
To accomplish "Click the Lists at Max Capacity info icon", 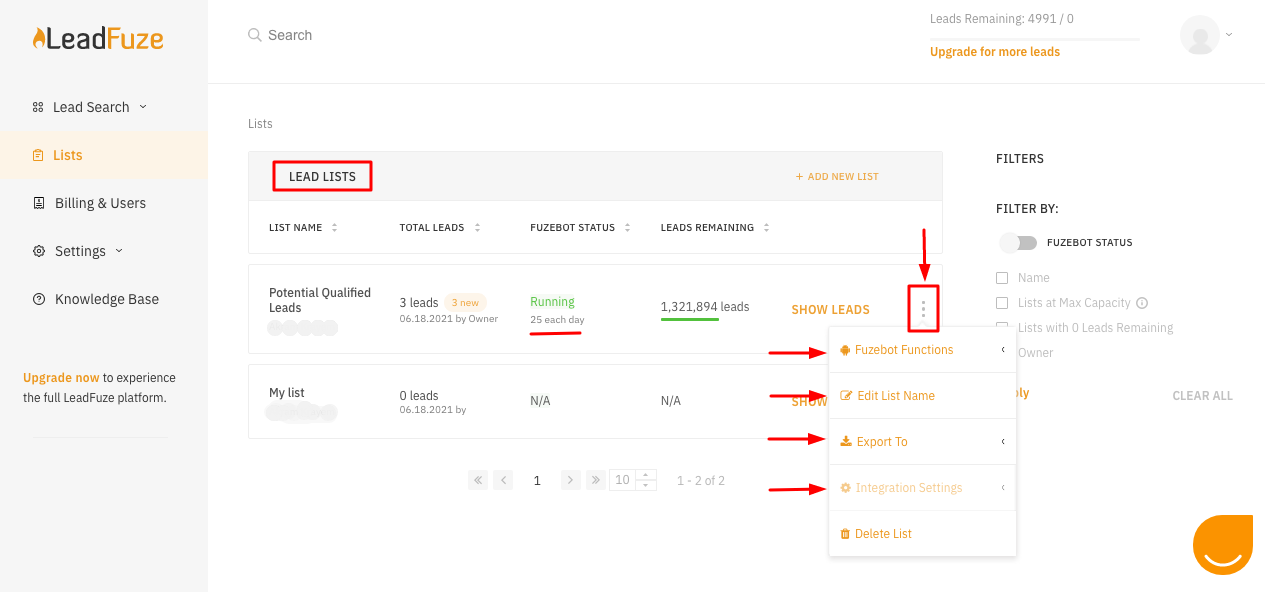I will coord(1142,303).
